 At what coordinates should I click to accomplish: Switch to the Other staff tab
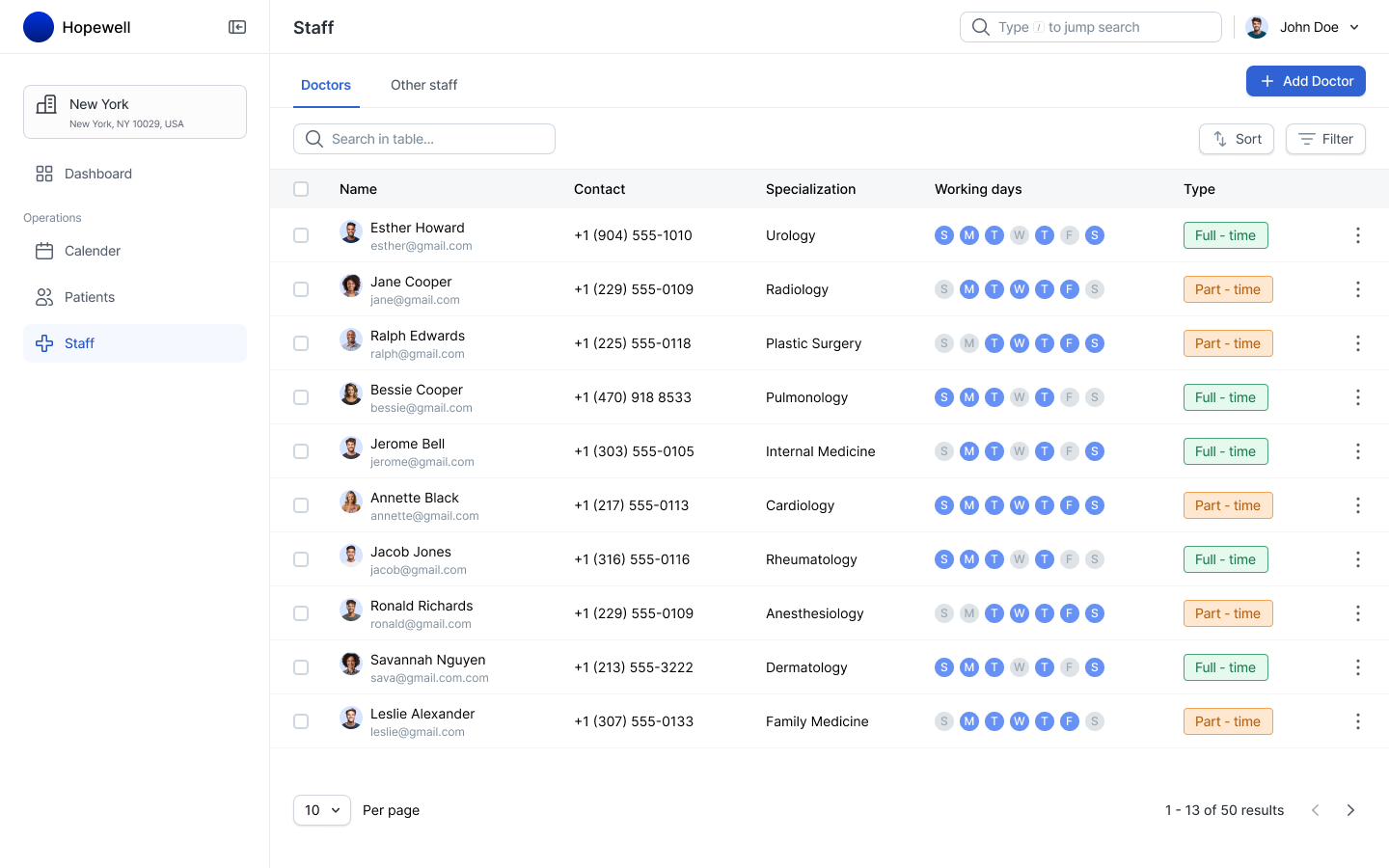point(423,85)
